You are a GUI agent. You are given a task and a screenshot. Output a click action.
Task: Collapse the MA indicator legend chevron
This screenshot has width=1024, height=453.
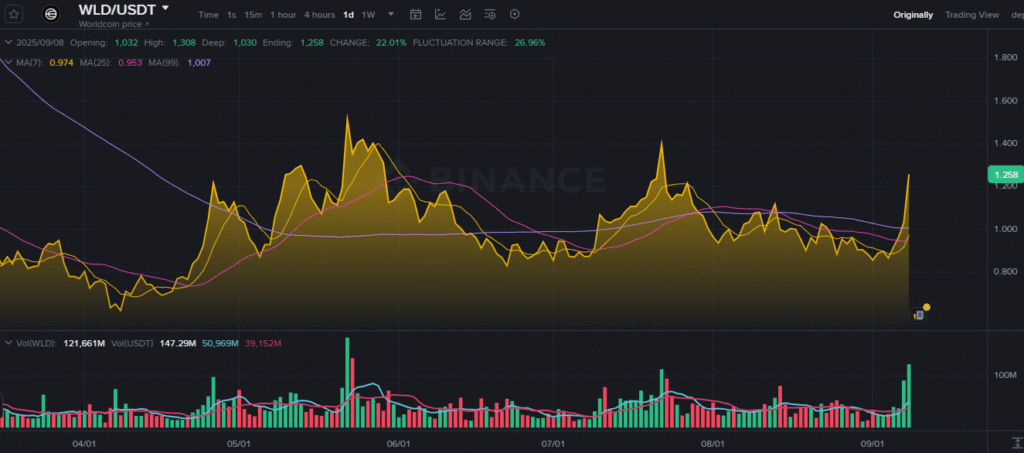8,63
